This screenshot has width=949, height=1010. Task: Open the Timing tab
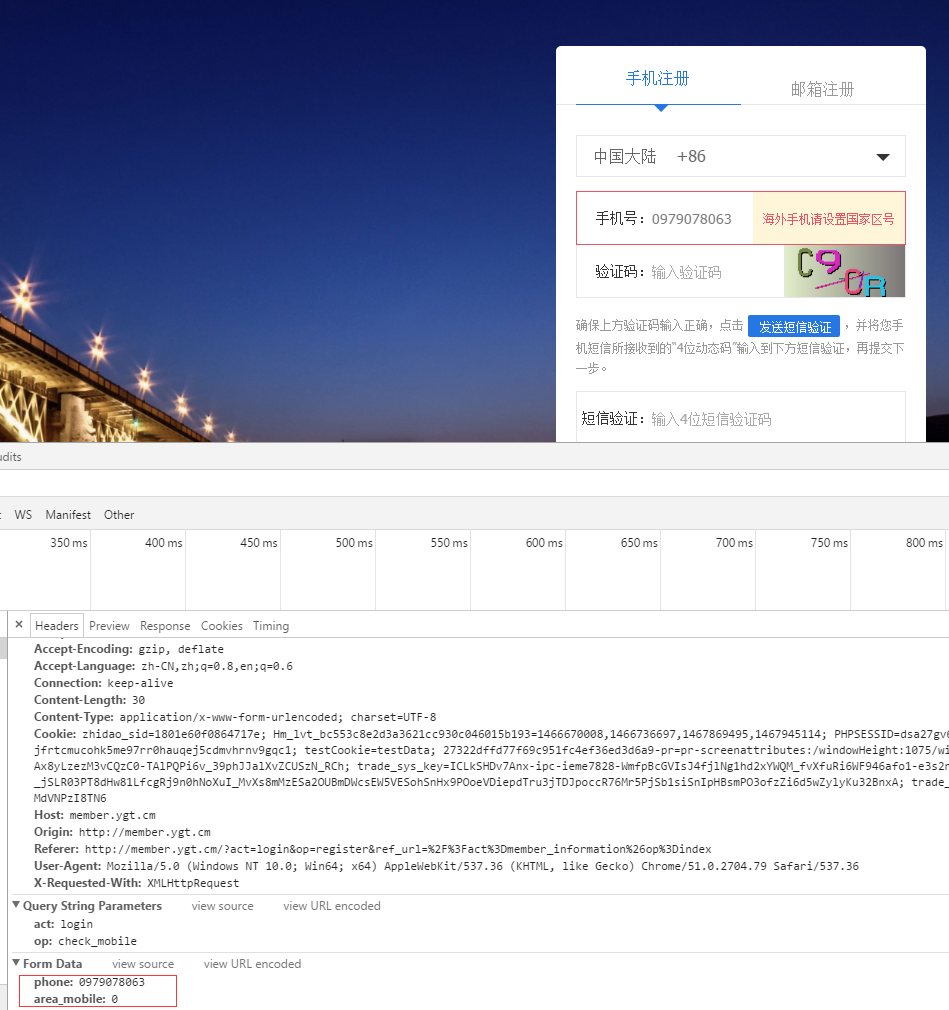coord(270,625)
